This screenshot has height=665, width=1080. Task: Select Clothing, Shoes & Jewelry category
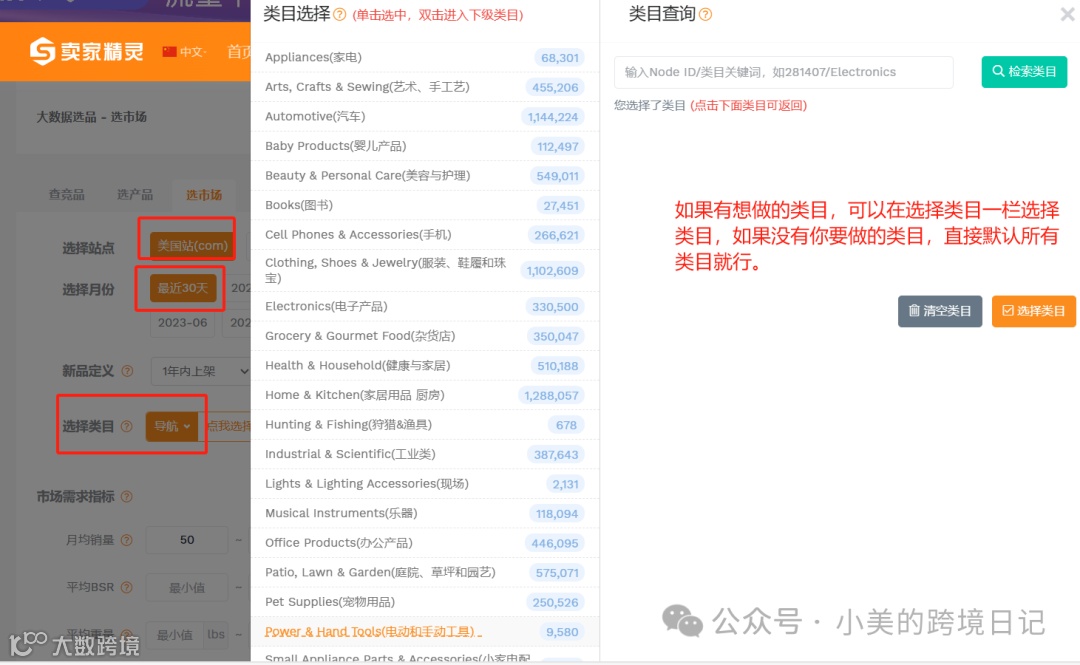[425, 270]
